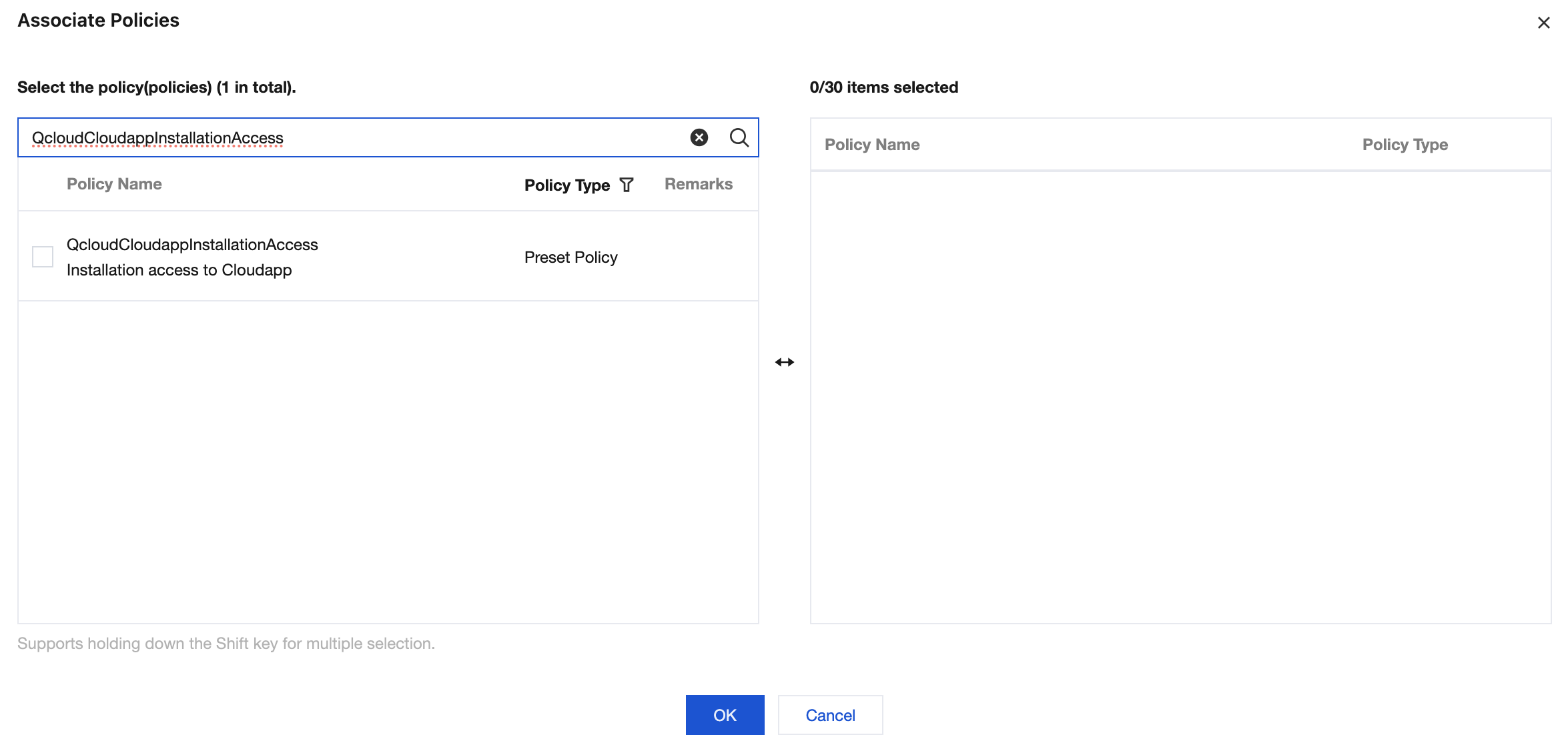
Task: Click the 0/30 items selected label
Action: 883,87
